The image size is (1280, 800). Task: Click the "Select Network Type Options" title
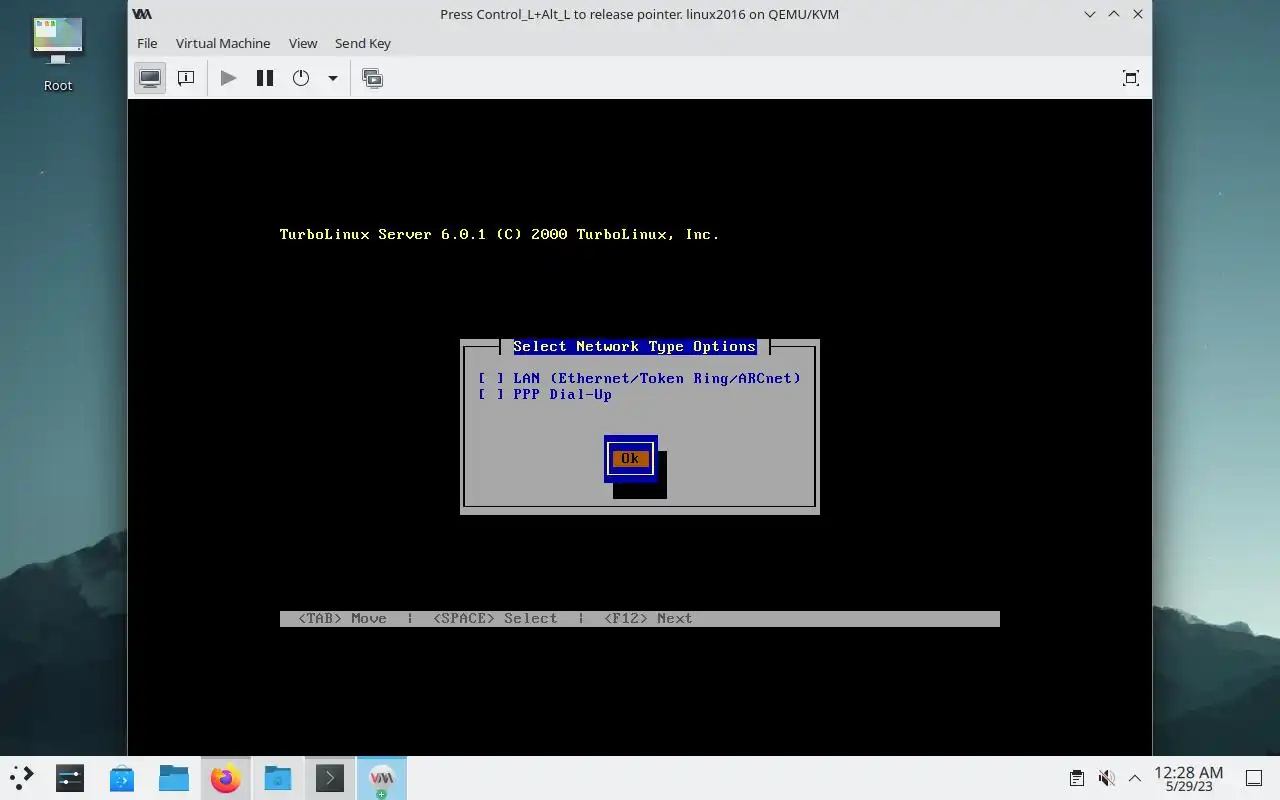635,346
